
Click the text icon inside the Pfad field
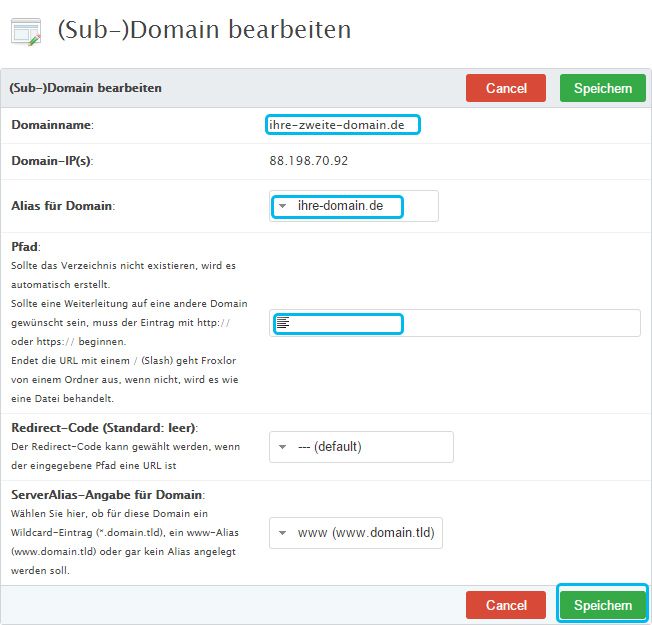point(283,323)
